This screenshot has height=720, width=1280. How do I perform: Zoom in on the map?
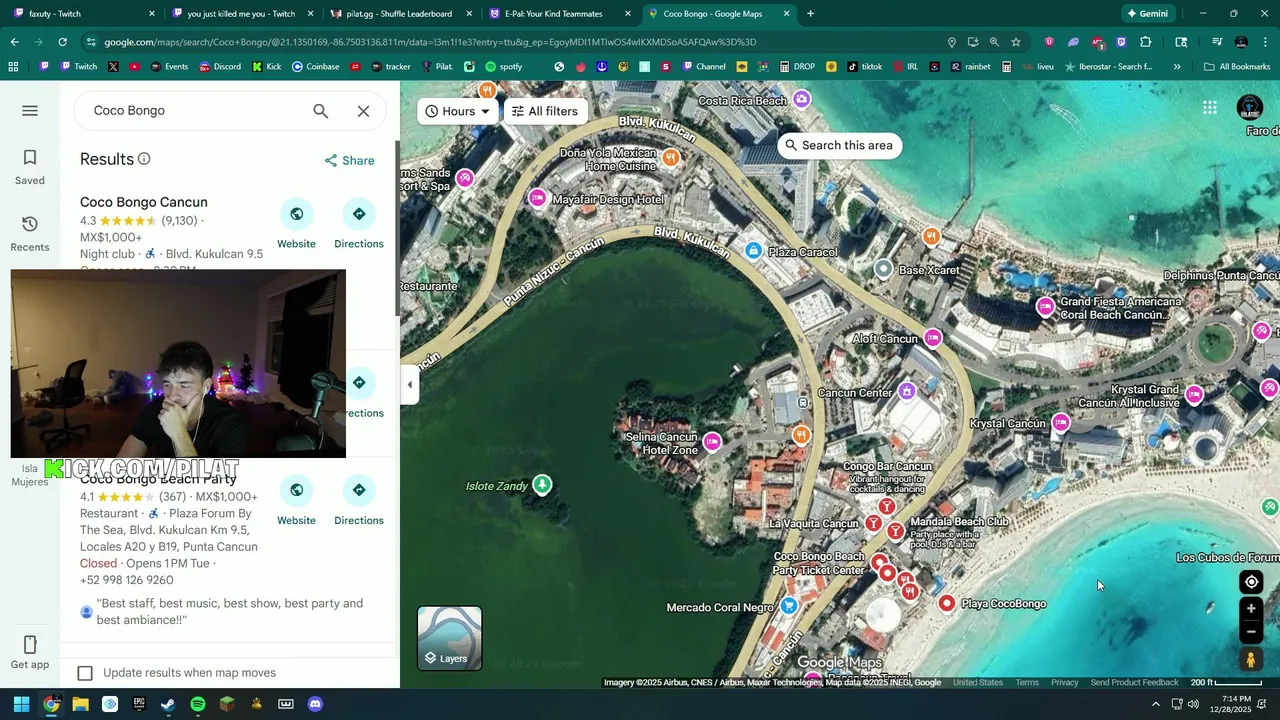pos(1251,609)
